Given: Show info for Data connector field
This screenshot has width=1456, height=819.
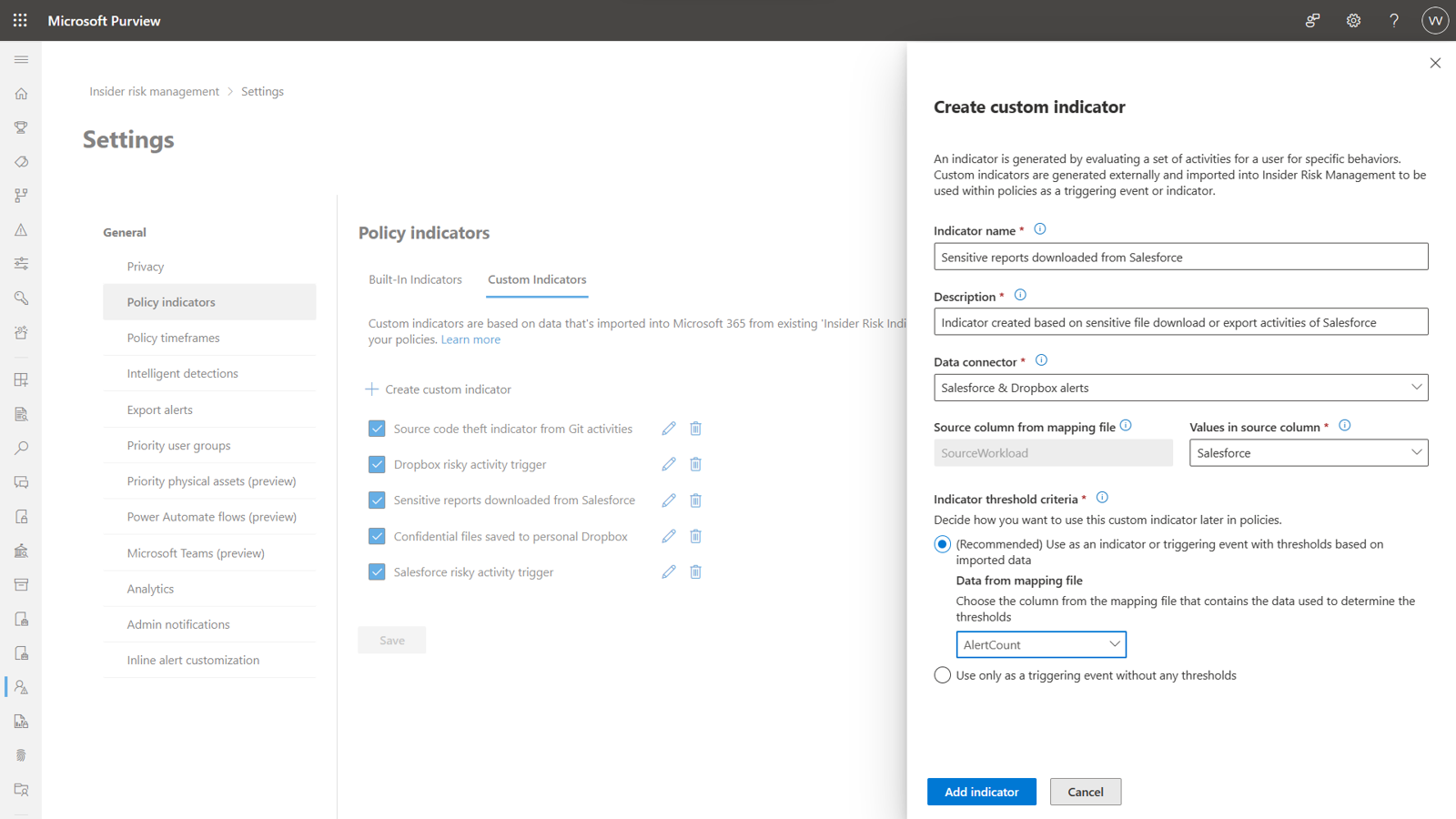Looking at the screenshot, I should pos(1042,360).
